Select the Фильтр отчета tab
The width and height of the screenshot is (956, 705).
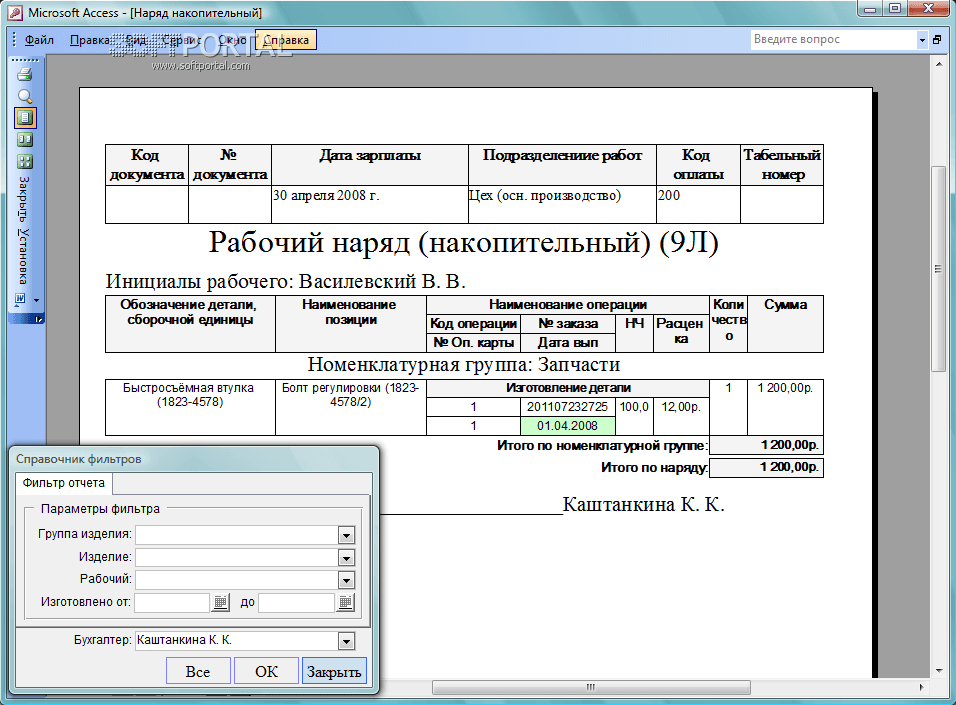tap(63, 483)
